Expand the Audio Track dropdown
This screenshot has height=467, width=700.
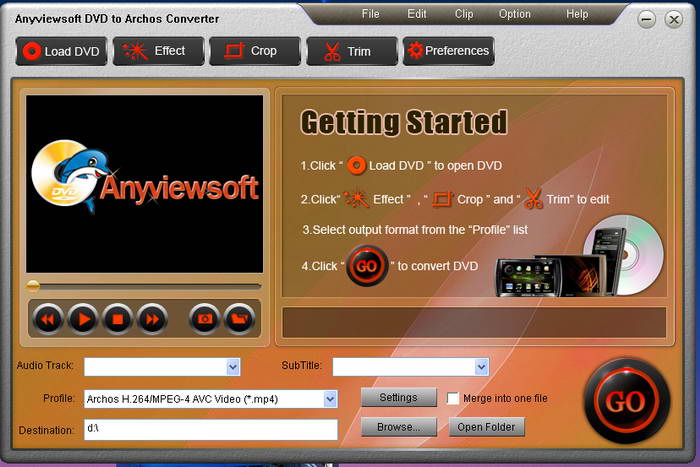[233, 367]
